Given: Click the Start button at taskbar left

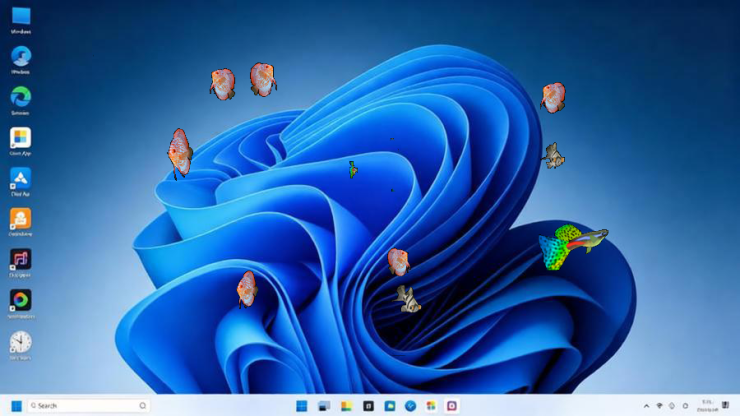Looking at the screenshot, I should 17,406.
